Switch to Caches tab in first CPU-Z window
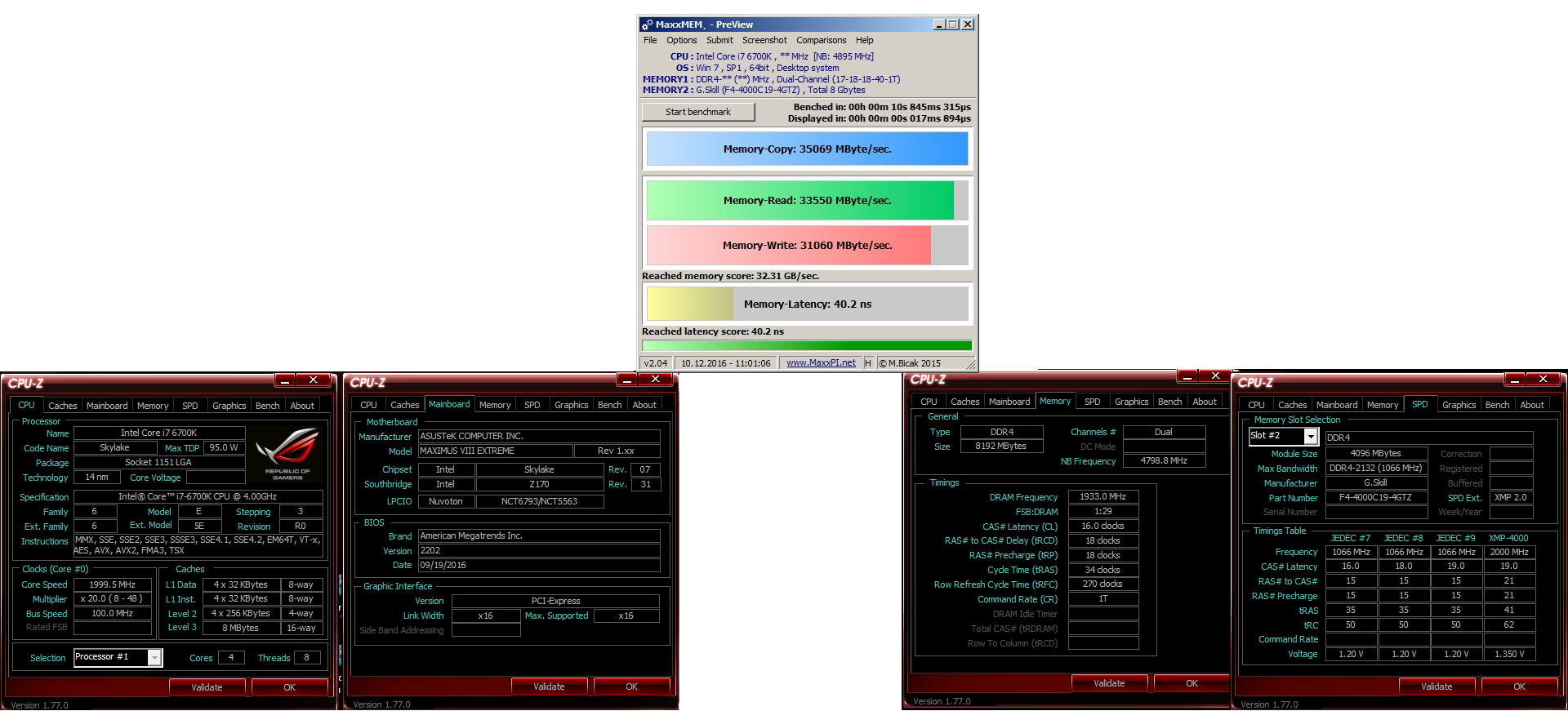Screen dimensions: 1568x711 62,406
